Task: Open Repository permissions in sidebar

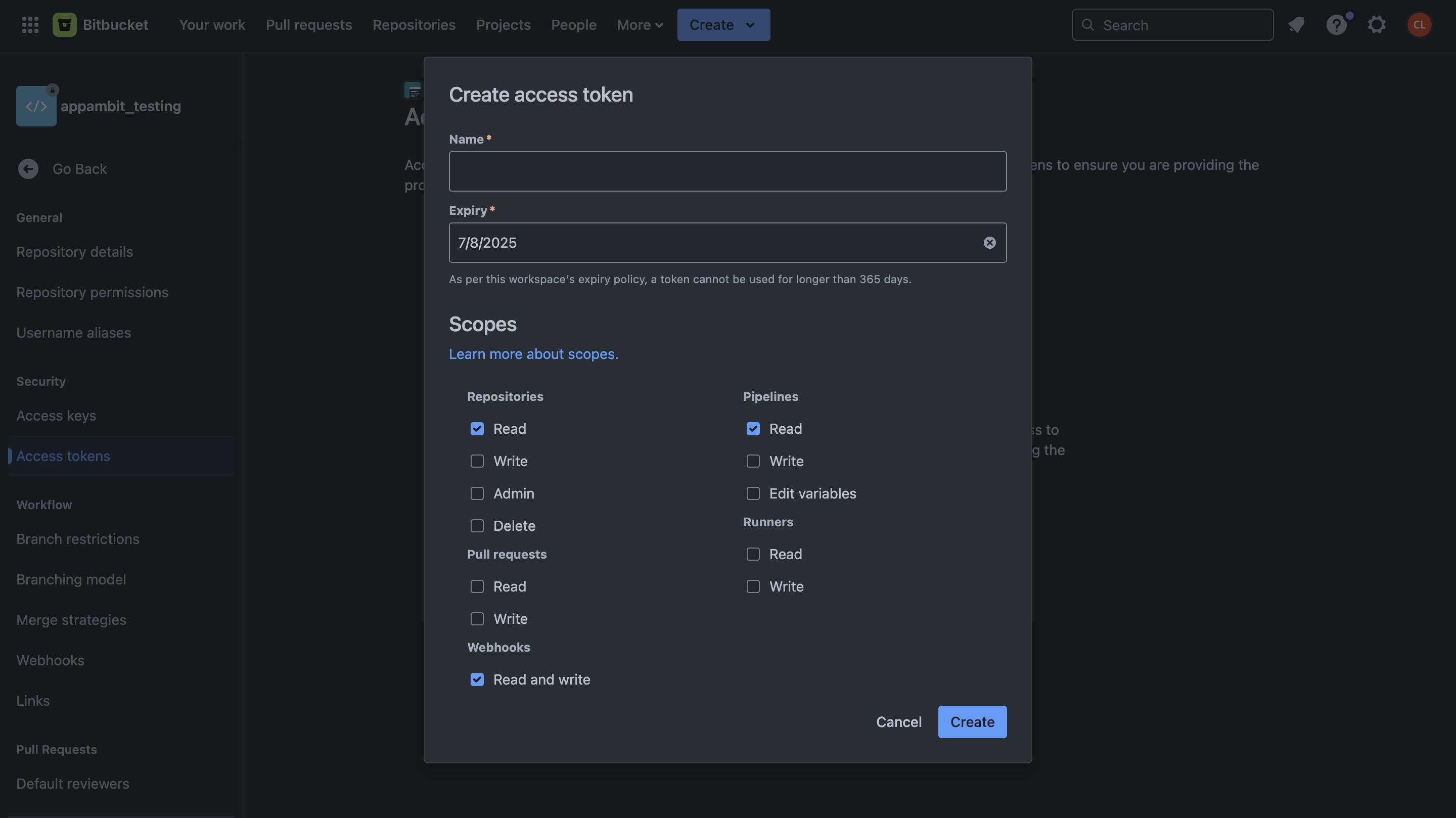Action: click(92, 292)
